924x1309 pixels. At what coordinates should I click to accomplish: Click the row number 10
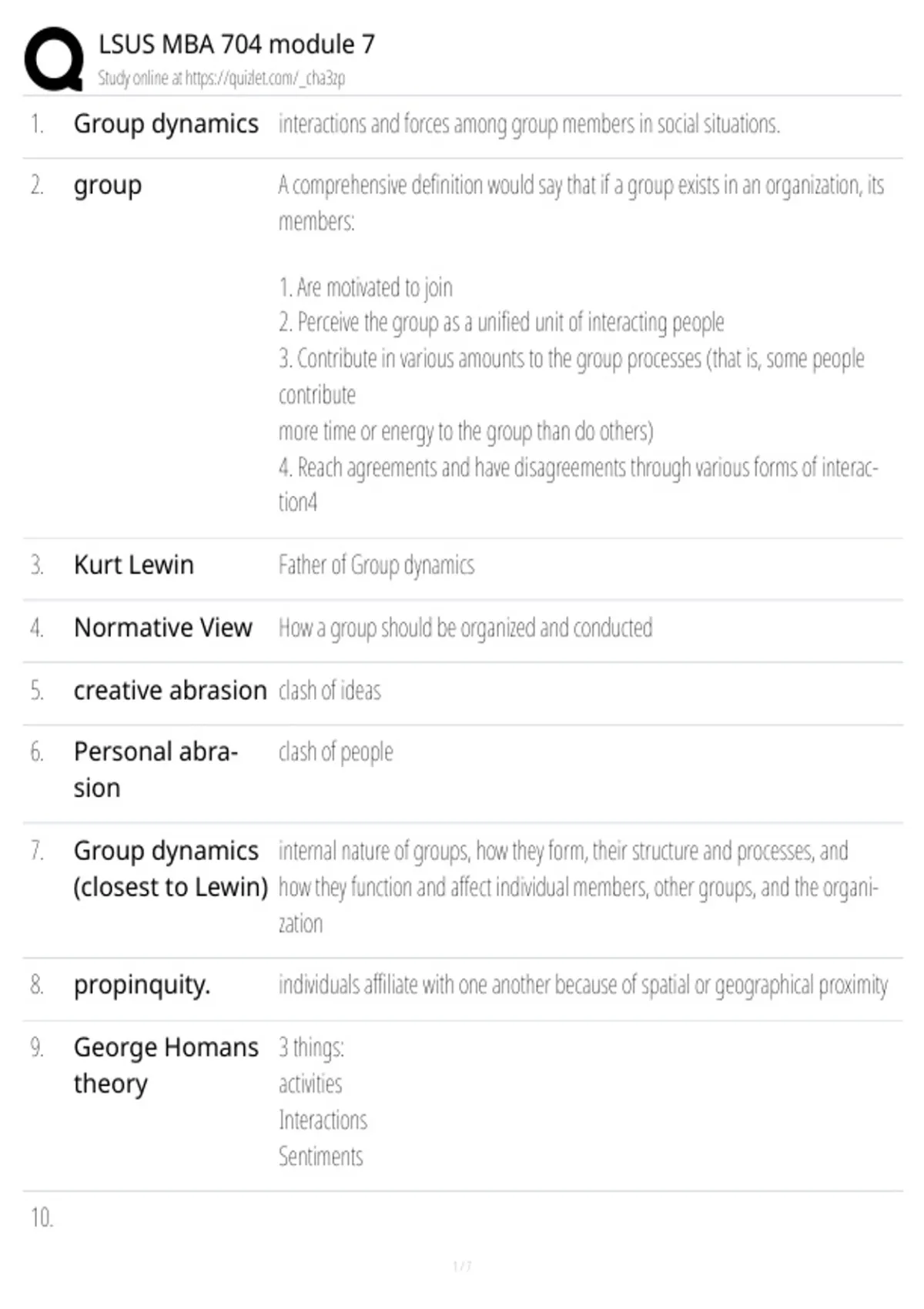point(42,1217)
